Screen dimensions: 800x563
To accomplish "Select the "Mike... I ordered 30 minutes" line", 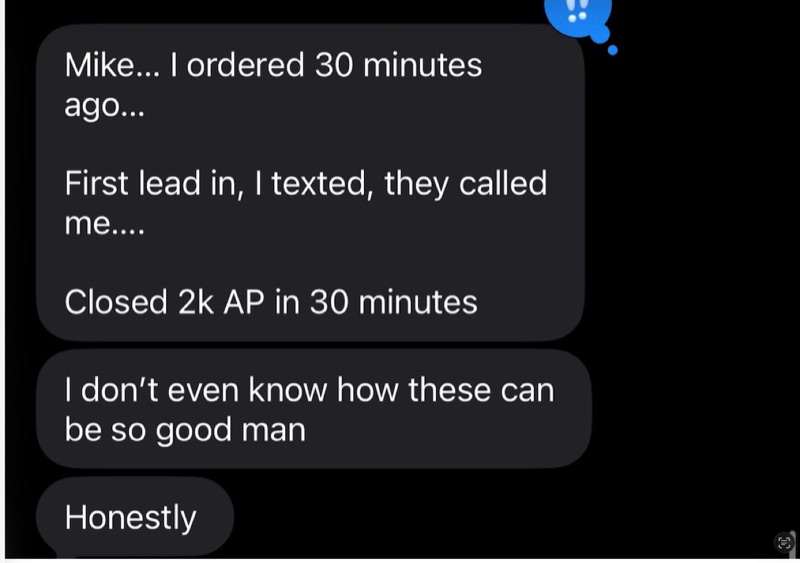I will pos(273,65).
